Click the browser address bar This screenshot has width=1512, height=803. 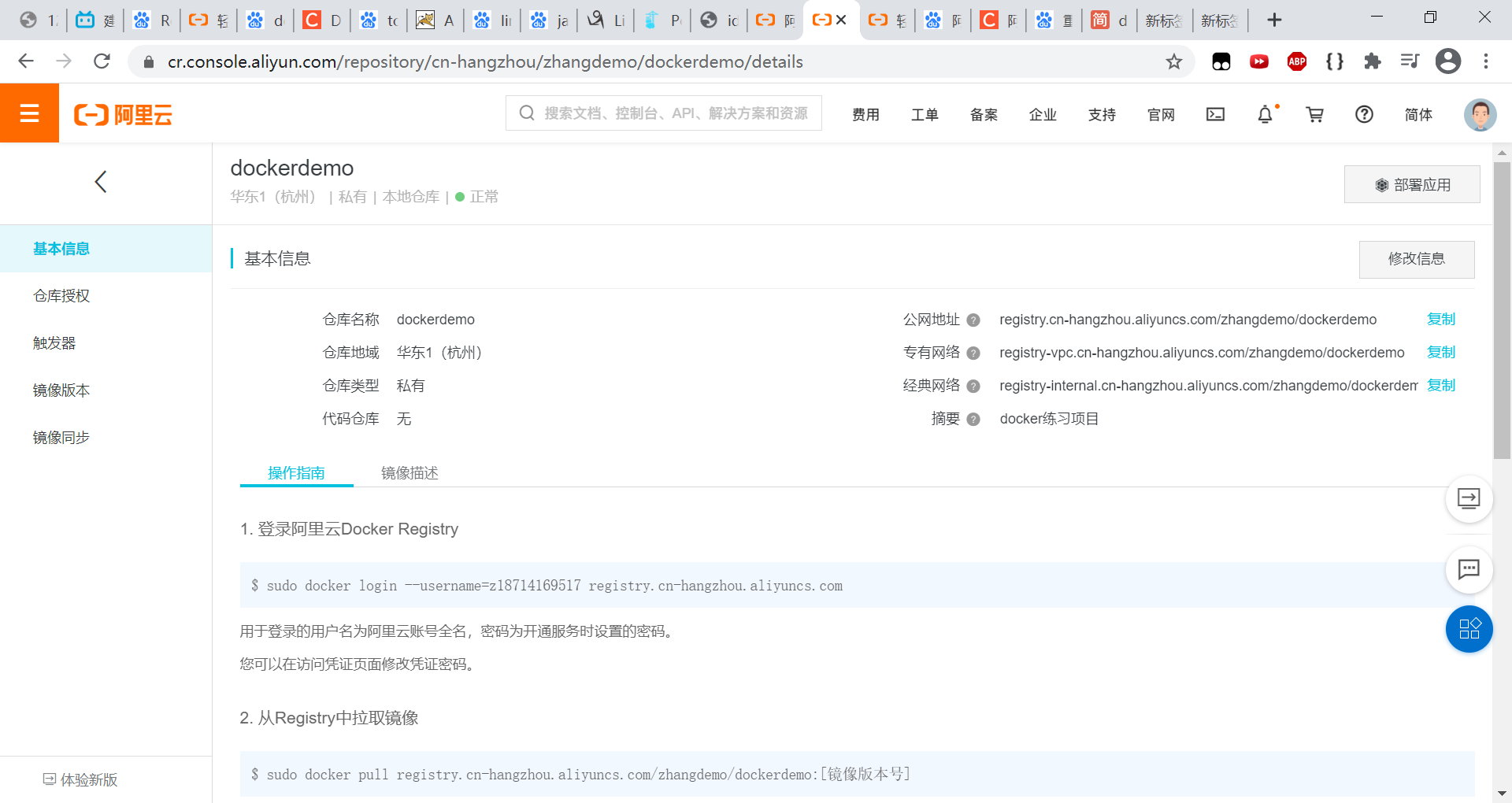pyautogui.click(x=661, y=61)
